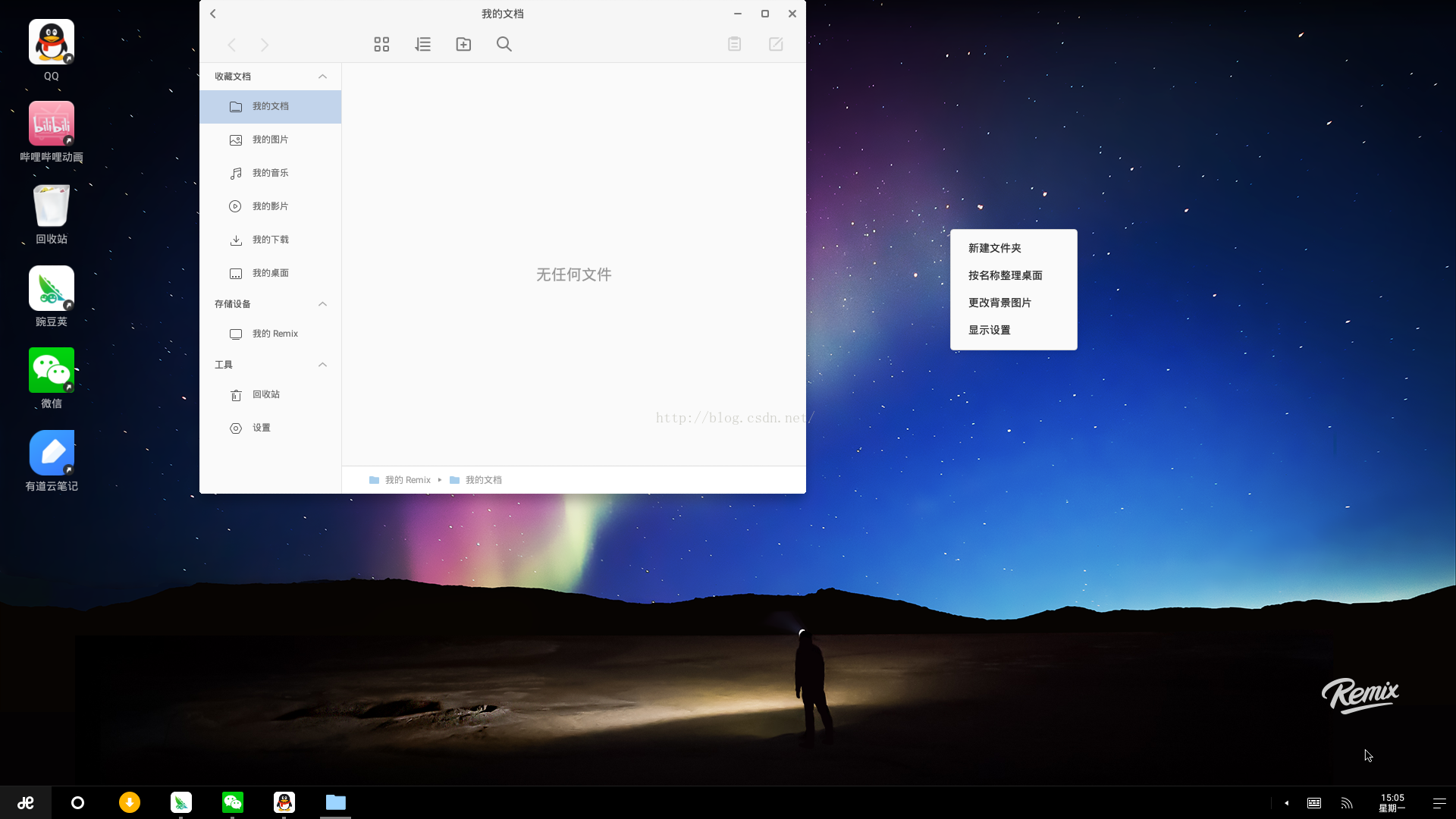1456x819 pixels.
Task: Click 我的 Remix breadcrumb link
Action: coord(406,480)
